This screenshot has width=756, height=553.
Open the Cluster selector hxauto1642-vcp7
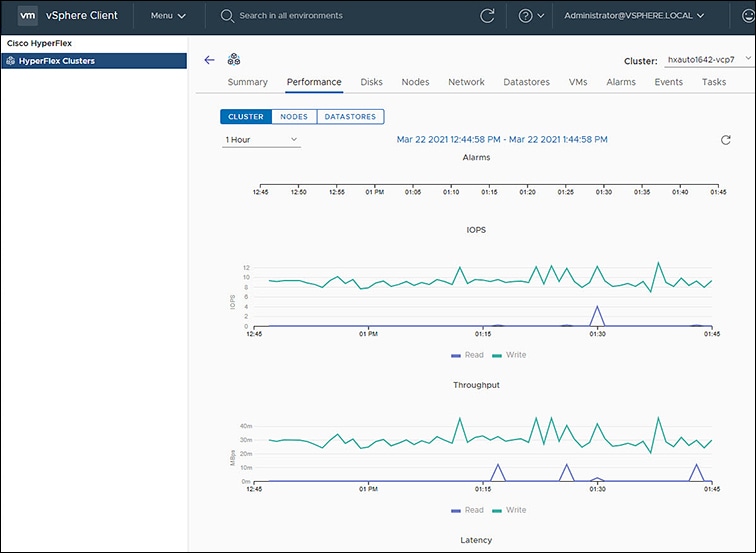[708, 60]
